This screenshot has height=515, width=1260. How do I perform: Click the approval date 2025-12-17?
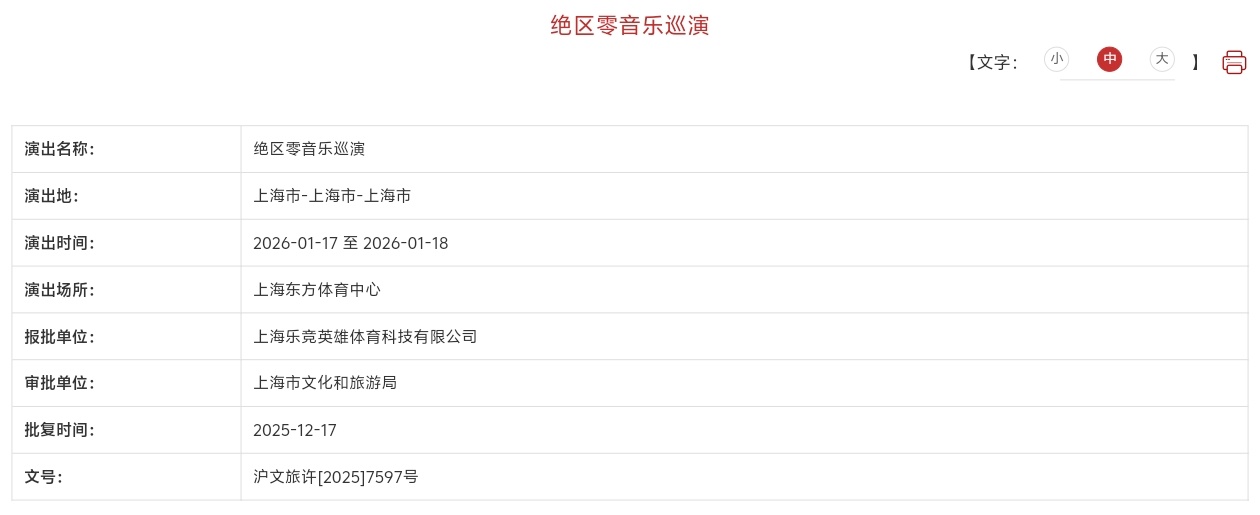(295, 430)
